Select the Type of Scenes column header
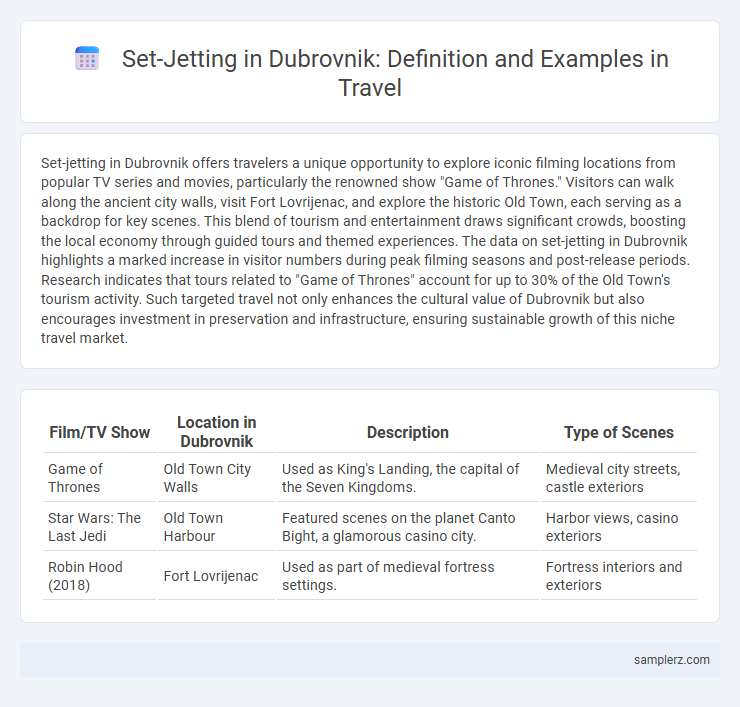 pos(619,432)
